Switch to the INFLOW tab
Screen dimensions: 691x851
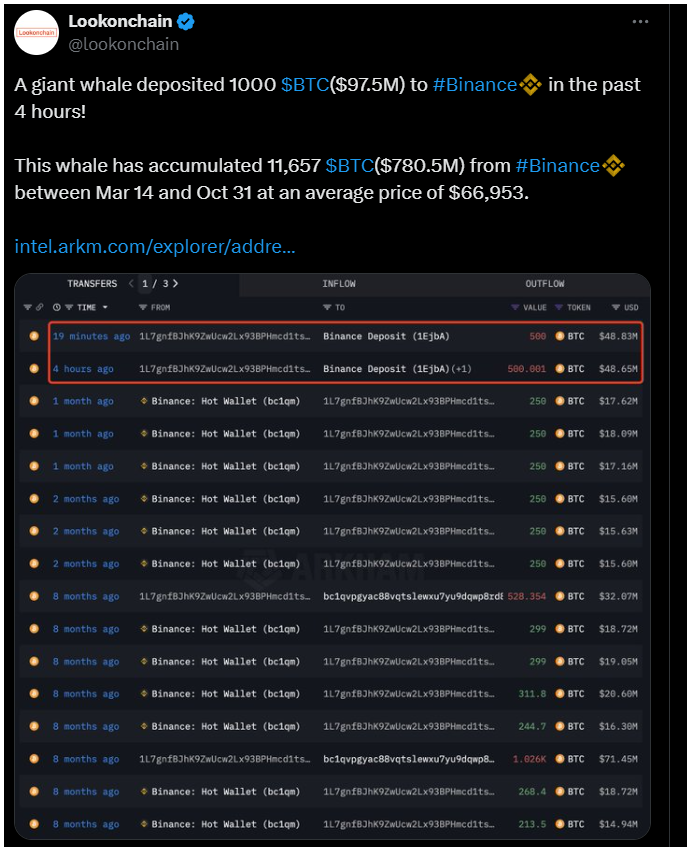coord(339,284)
